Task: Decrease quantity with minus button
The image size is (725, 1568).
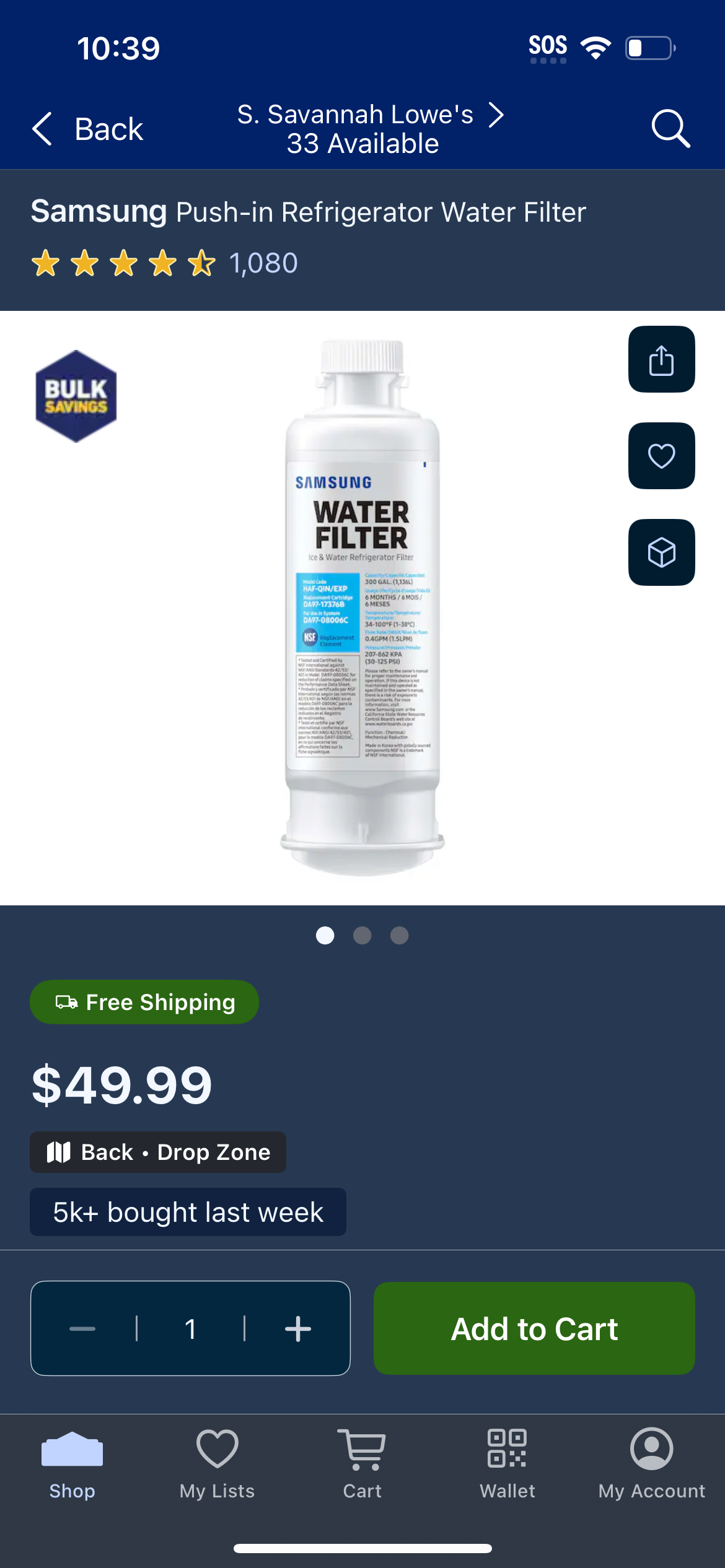Action: [x=82, y=1329]
